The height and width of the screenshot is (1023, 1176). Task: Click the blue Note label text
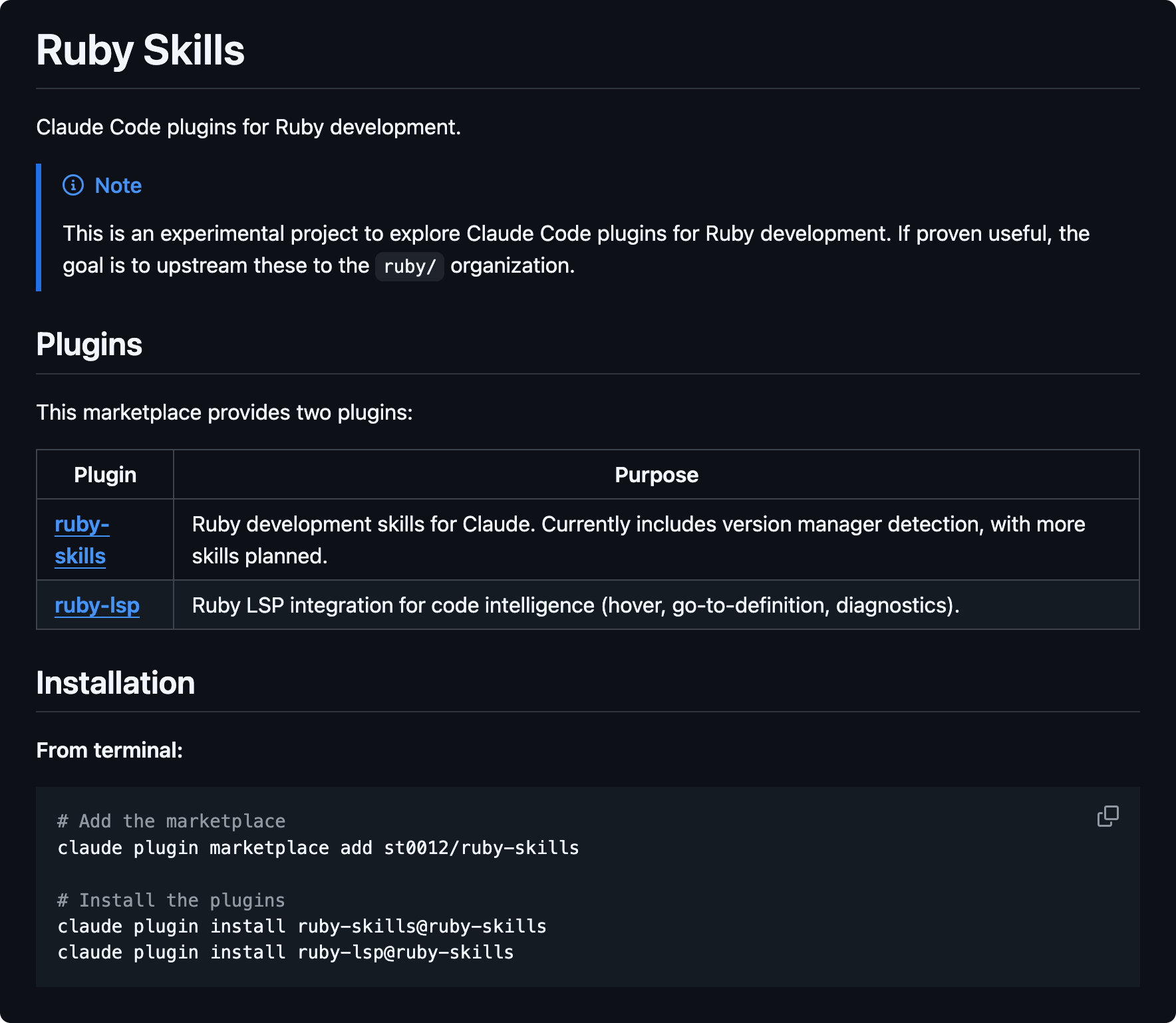(x=118, y=186)
